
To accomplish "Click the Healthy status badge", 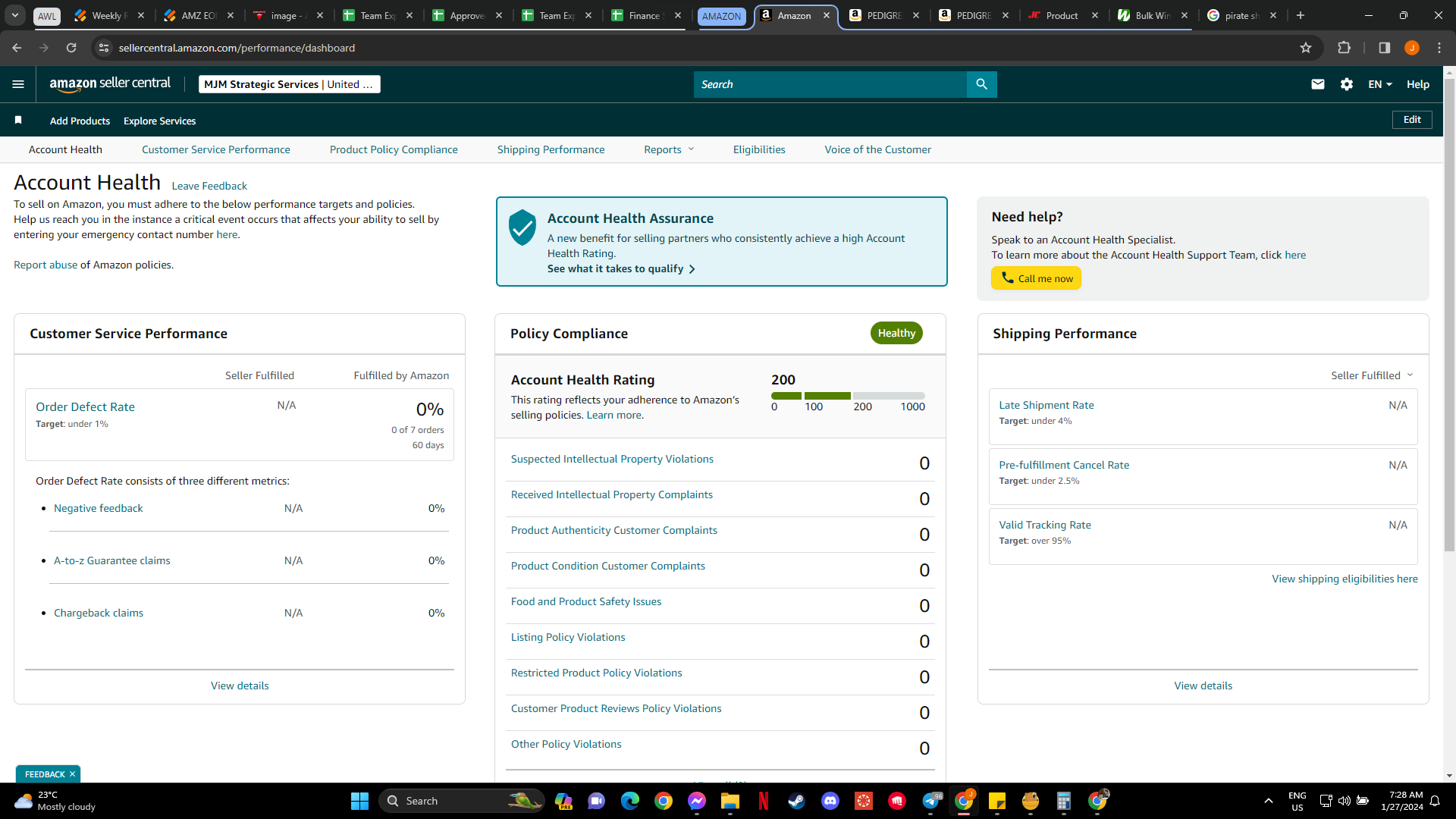I will click(x=896, y=333).
